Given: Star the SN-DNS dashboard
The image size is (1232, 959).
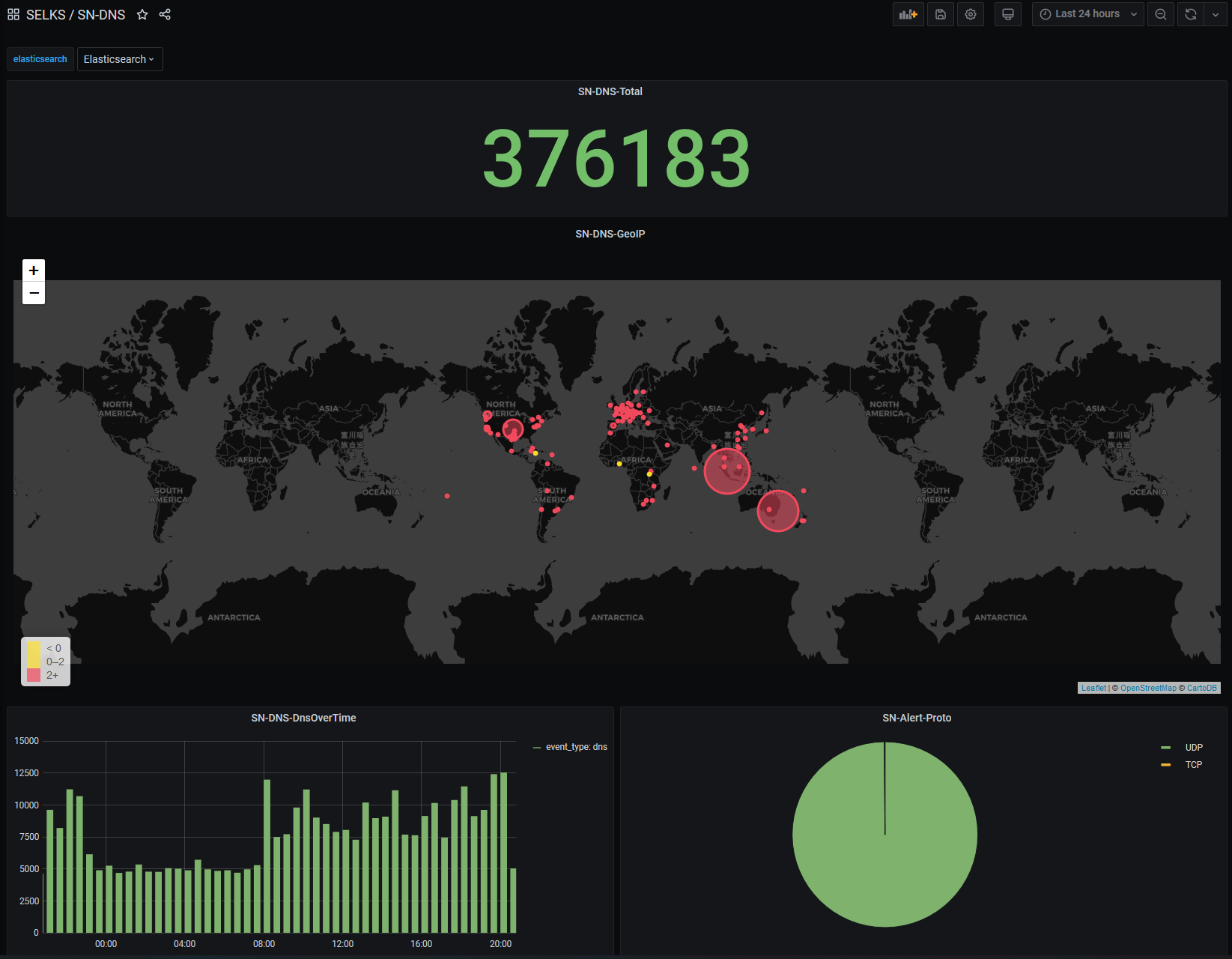Looking at the screenshot, I should click(x=142, y=14).
